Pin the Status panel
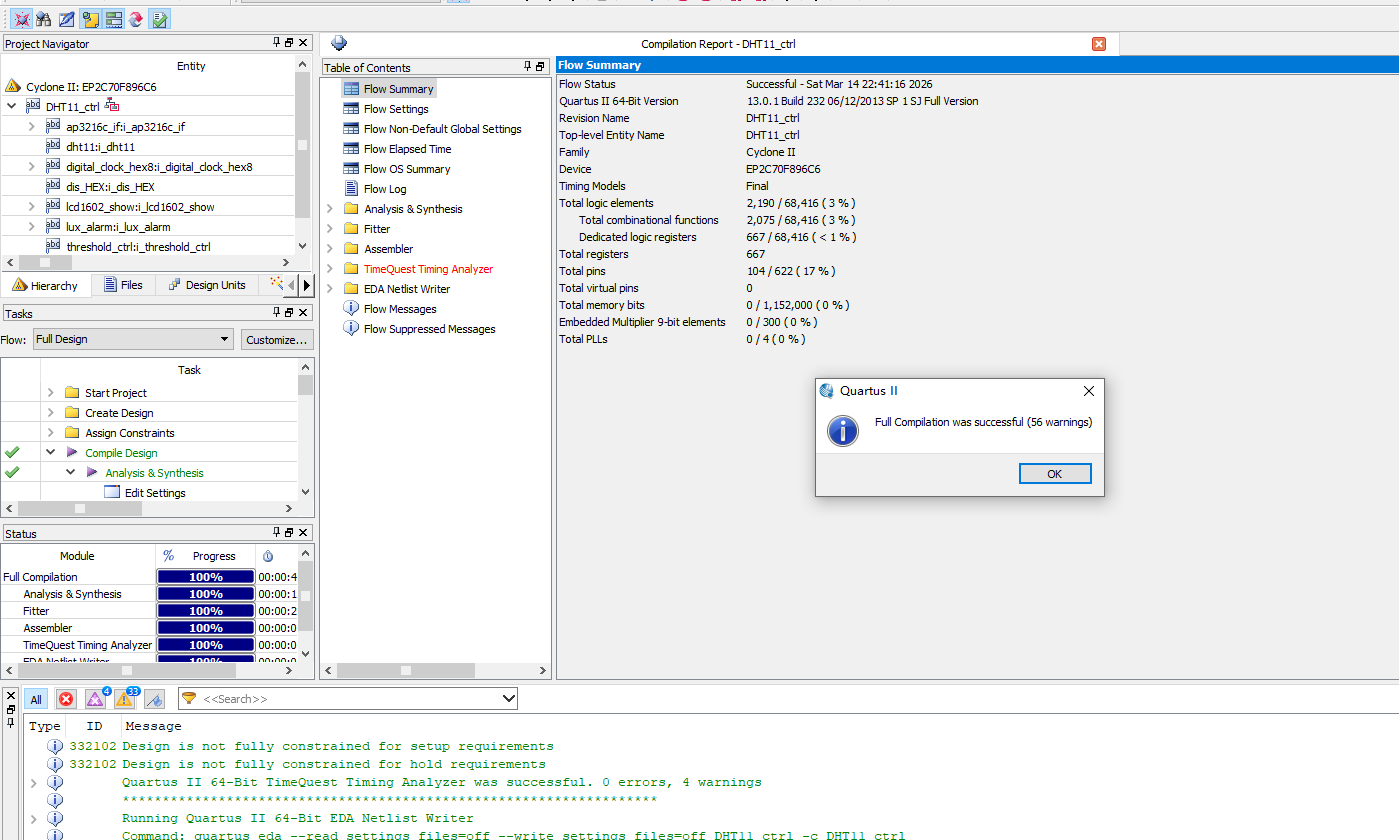Viewport: 1399px width, 840px height. click(x=277, y=533)
